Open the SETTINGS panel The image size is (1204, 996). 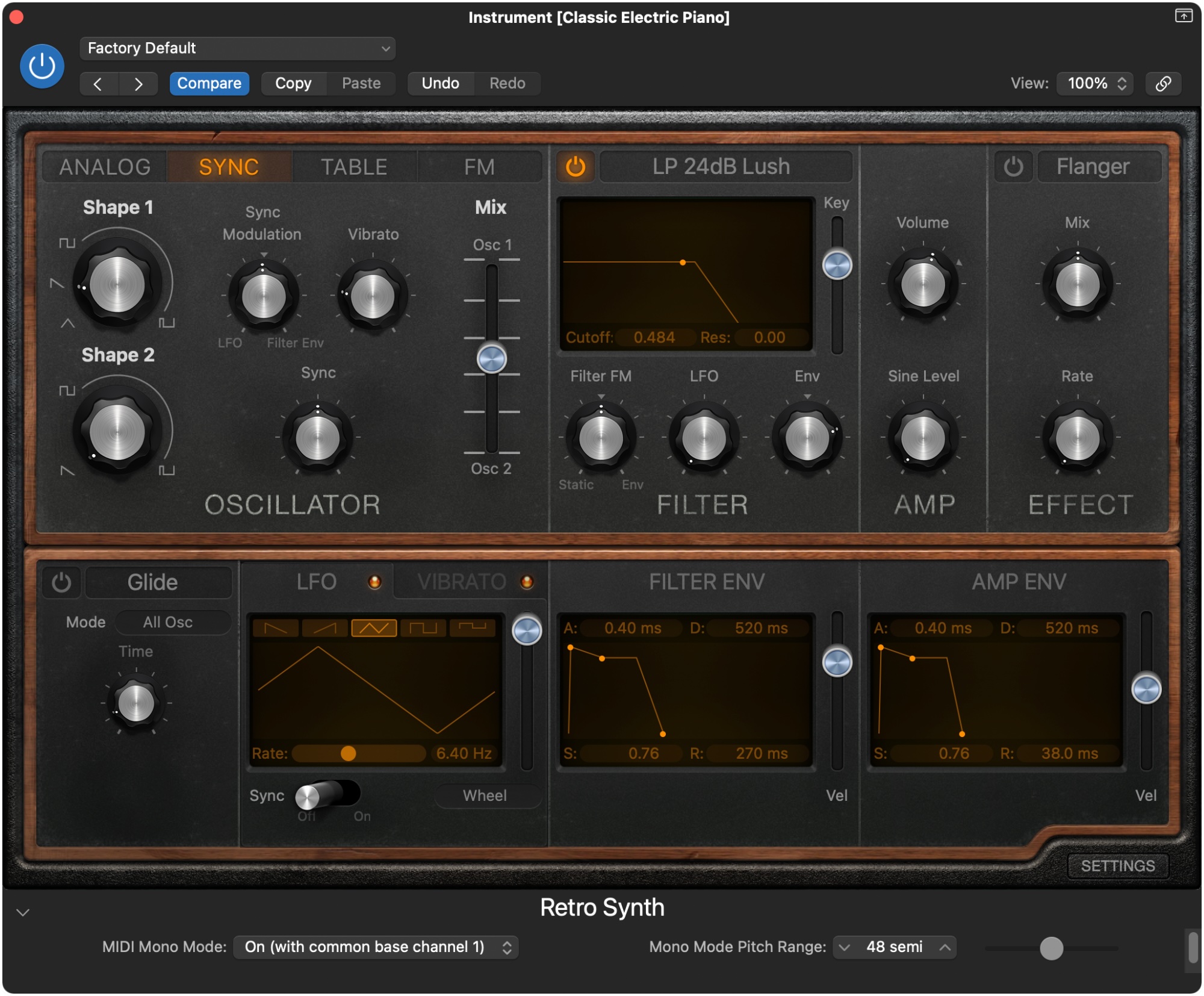coord(1118,867)
